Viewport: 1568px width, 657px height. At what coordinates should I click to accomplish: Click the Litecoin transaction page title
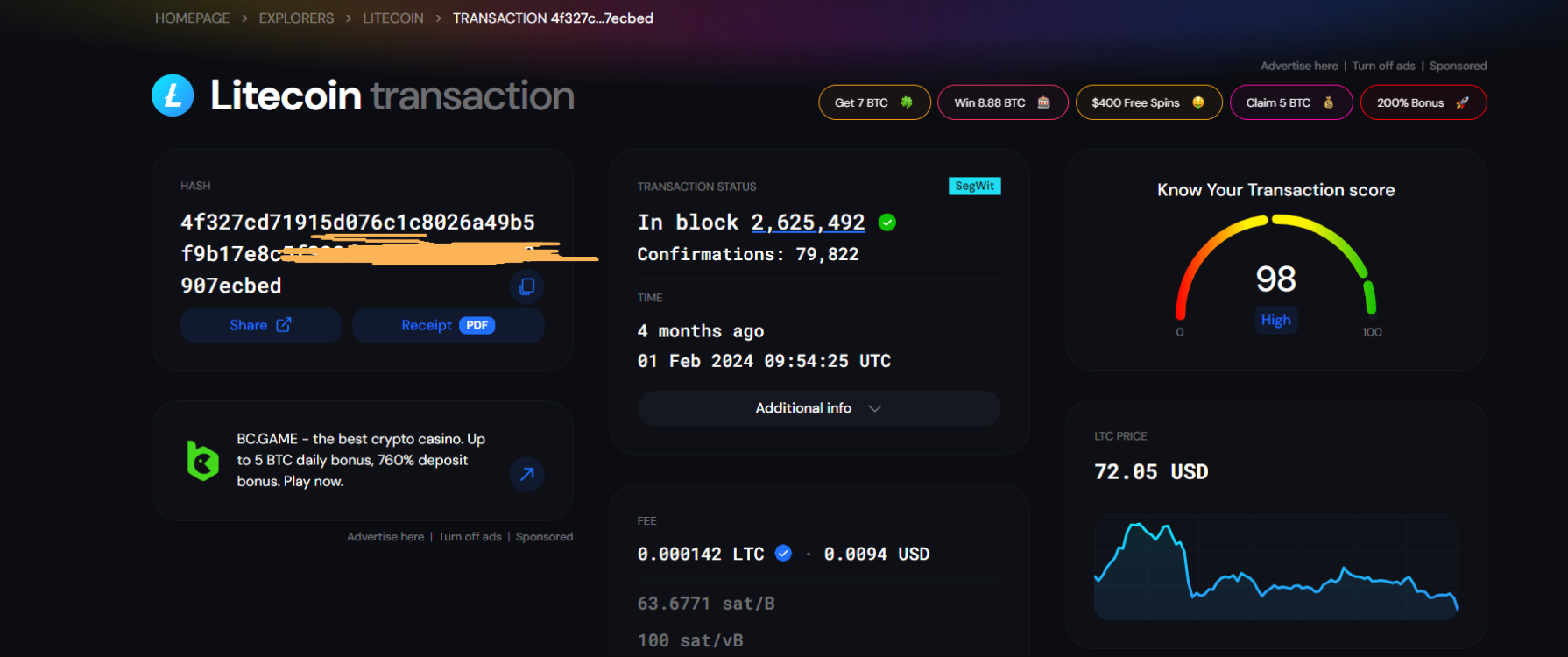tap(392, 95)
